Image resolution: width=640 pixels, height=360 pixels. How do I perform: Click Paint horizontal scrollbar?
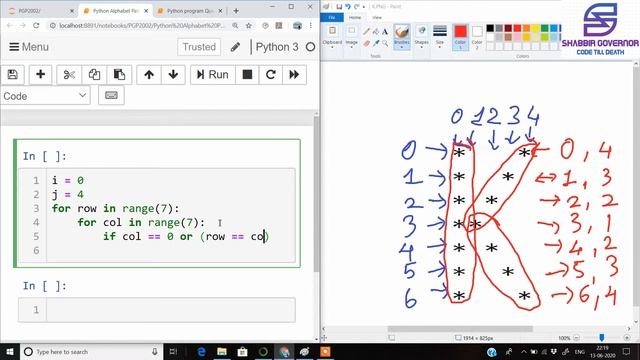(460, 329)
